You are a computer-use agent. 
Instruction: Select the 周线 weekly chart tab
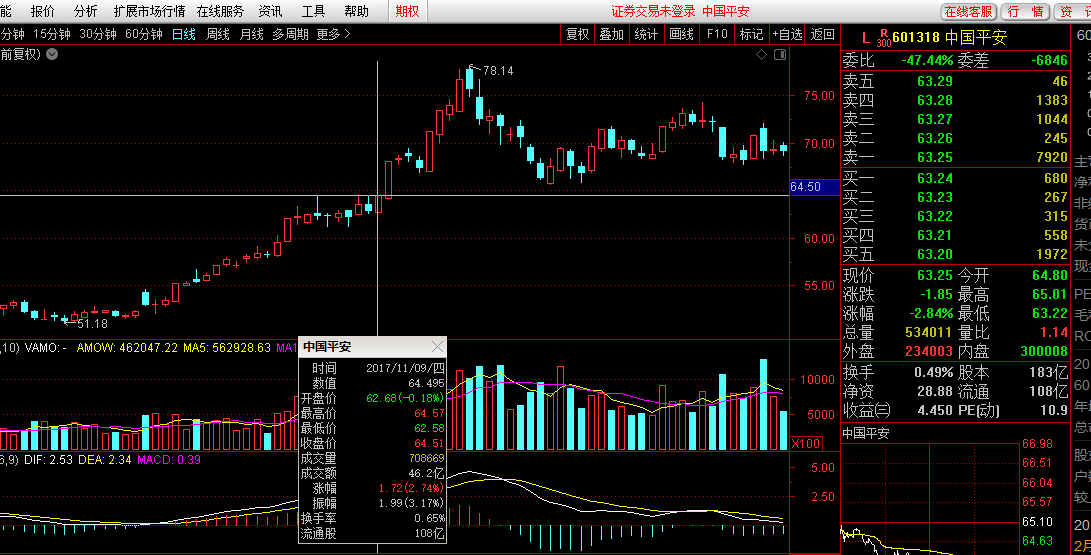218,34
